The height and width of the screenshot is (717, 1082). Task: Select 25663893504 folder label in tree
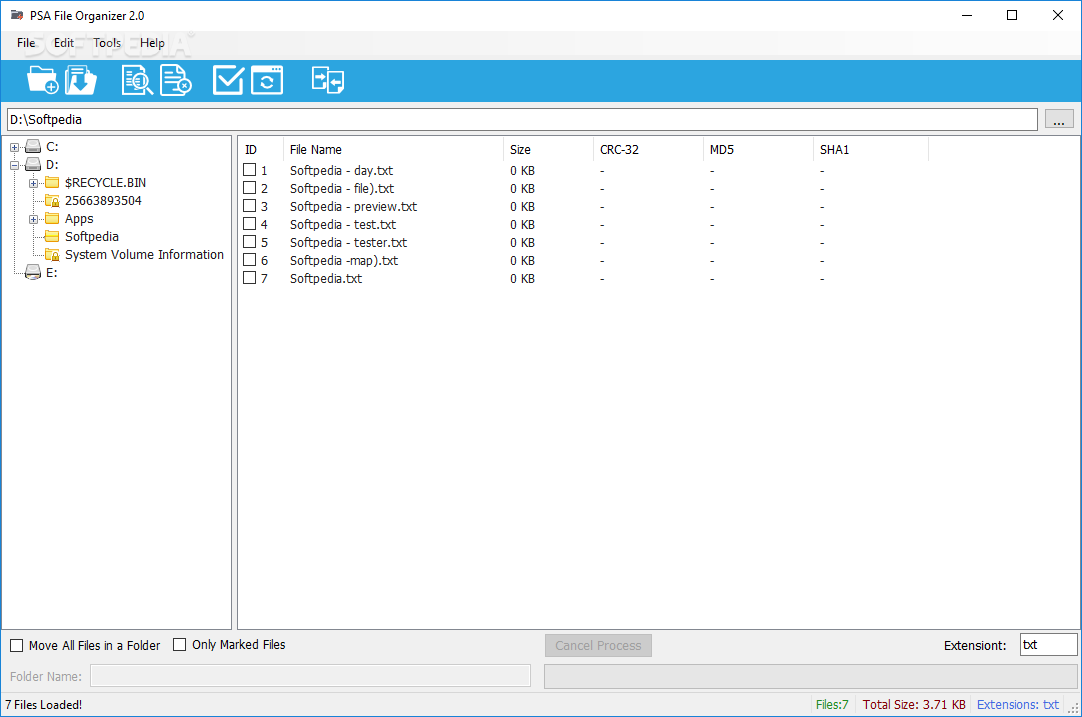(x=104, y=201)
